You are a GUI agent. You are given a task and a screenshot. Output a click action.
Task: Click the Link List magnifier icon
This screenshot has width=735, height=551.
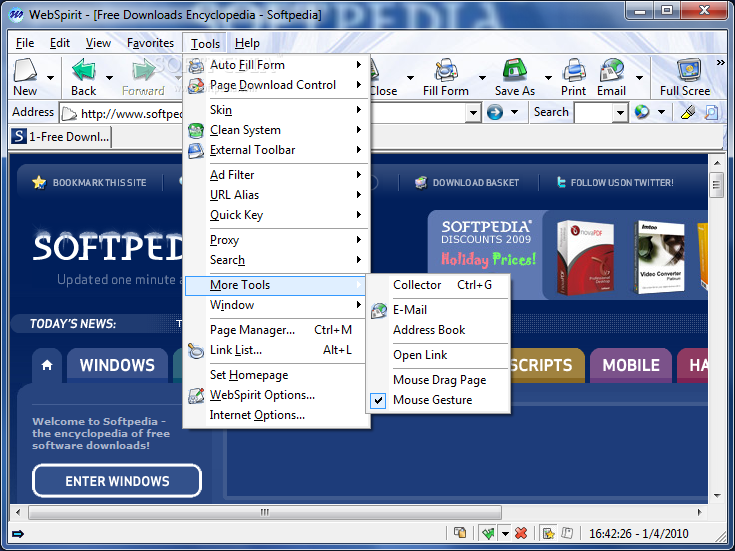tap(196, 350)
